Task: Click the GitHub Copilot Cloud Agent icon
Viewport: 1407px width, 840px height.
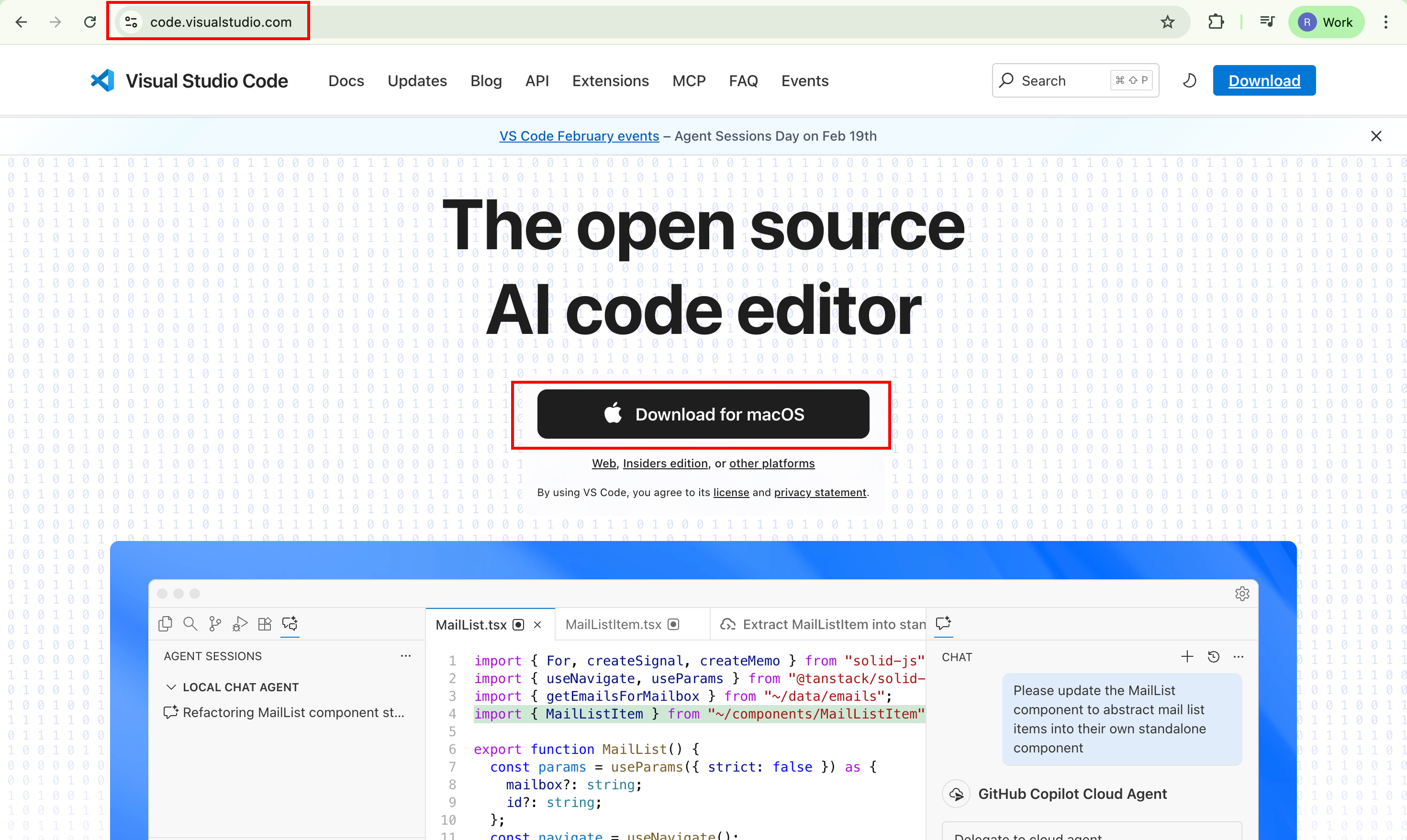Action: 956,793
